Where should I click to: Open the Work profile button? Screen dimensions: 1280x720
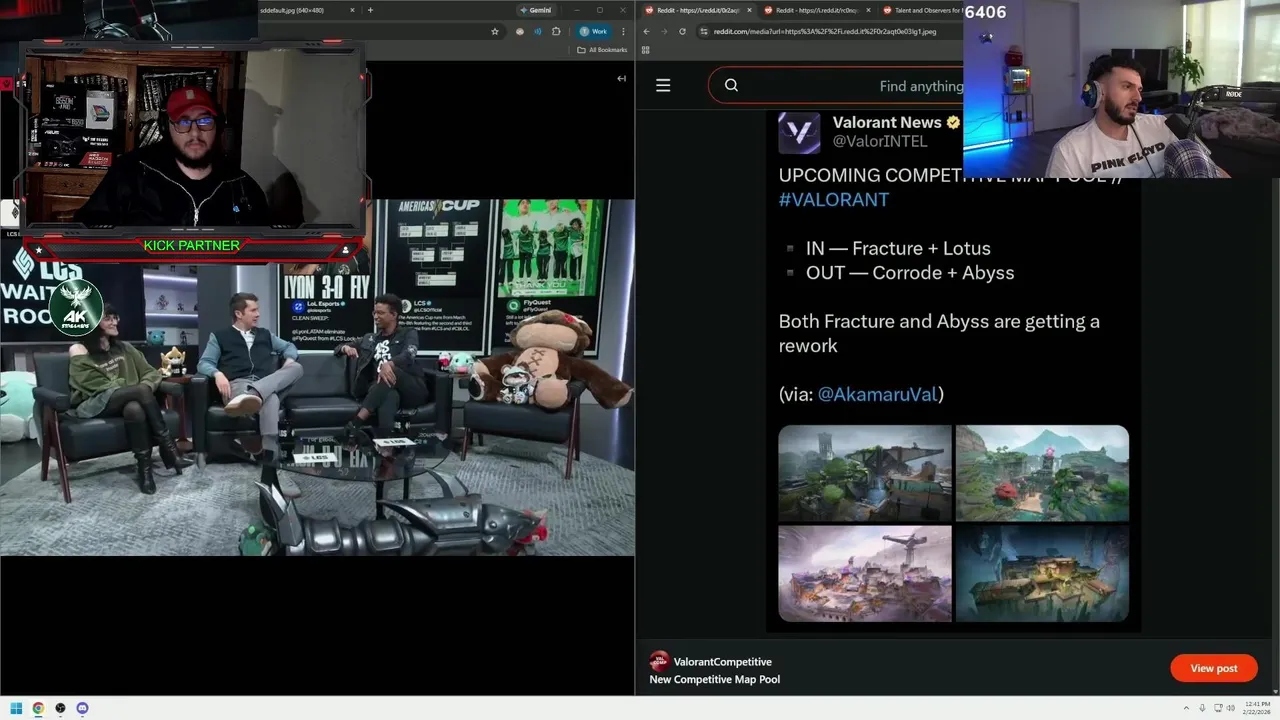593,31
